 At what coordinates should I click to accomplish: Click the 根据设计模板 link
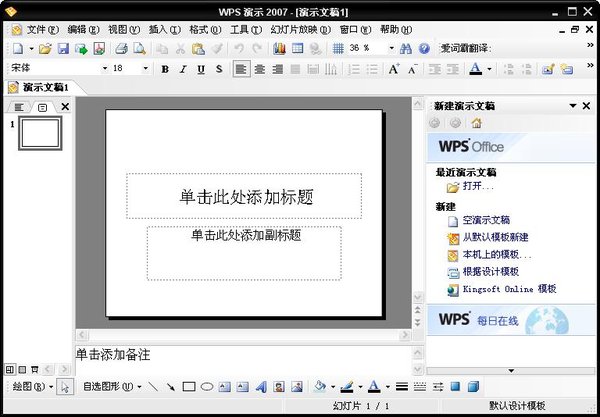[491, 272]
